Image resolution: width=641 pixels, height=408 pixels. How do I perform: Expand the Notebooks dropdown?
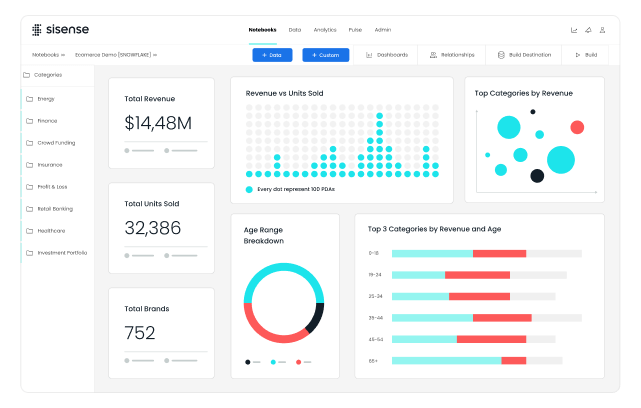48,55
